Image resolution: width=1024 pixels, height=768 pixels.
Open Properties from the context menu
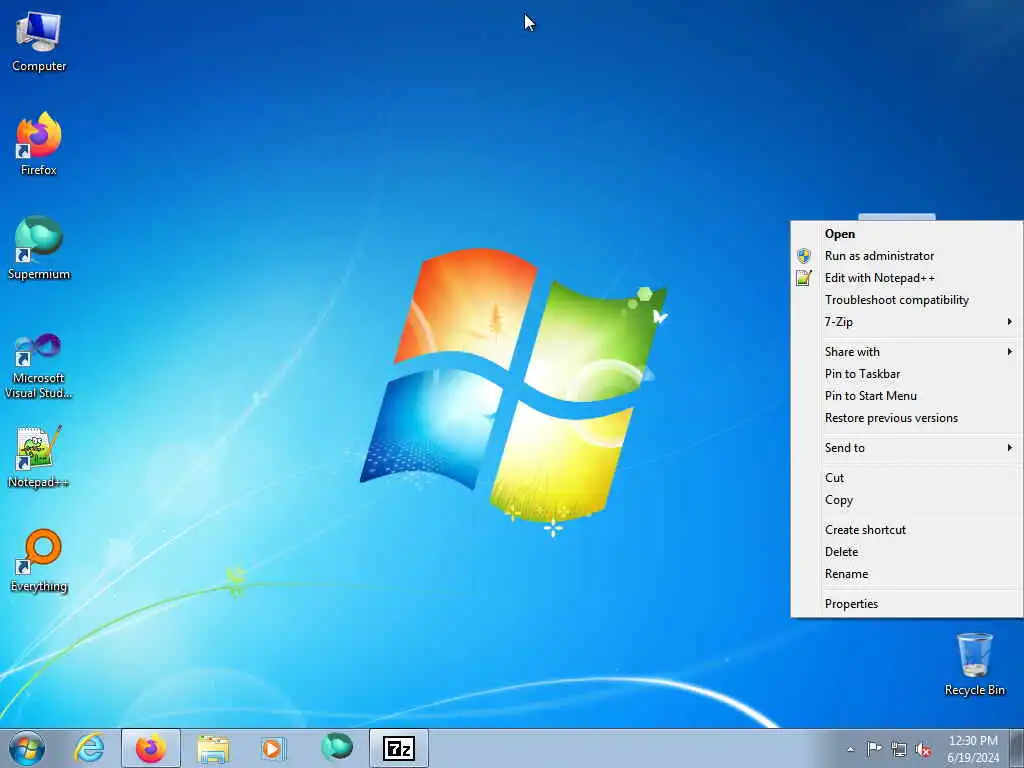(x=906, y=604)
